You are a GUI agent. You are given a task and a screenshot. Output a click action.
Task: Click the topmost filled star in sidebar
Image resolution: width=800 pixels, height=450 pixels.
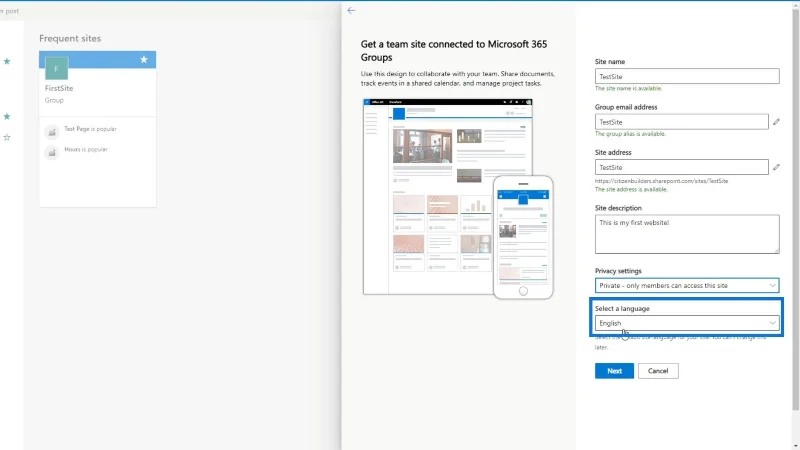coord(7,61)
